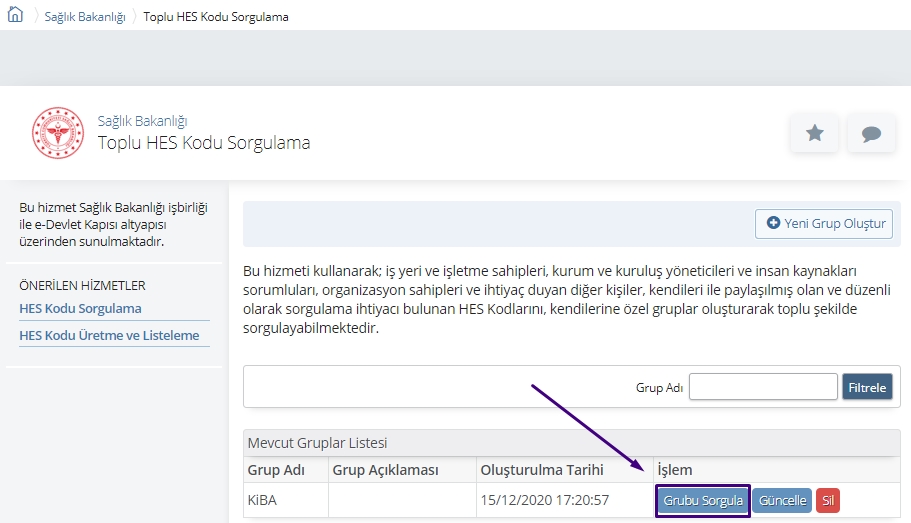Delete the group using the red Sil button
911x523 pixels.
pos(828,501)
